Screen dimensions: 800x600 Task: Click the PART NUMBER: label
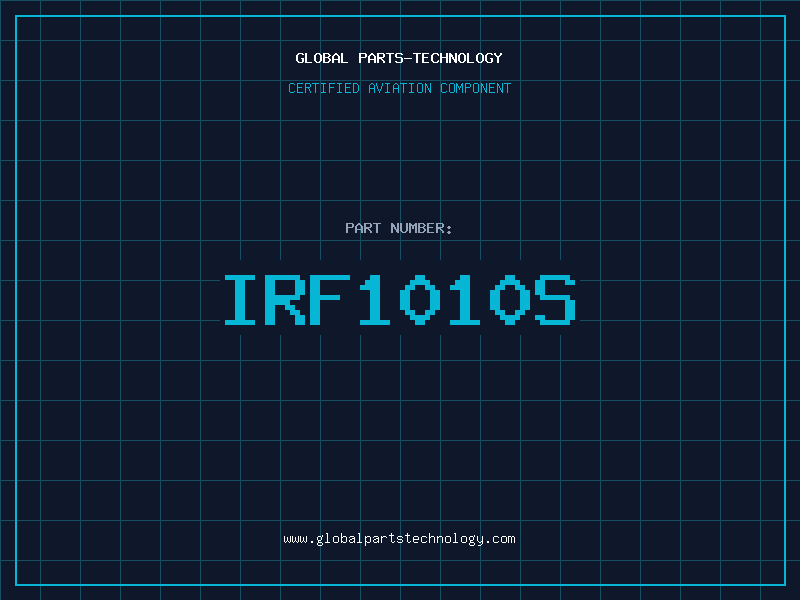[399, 229]
